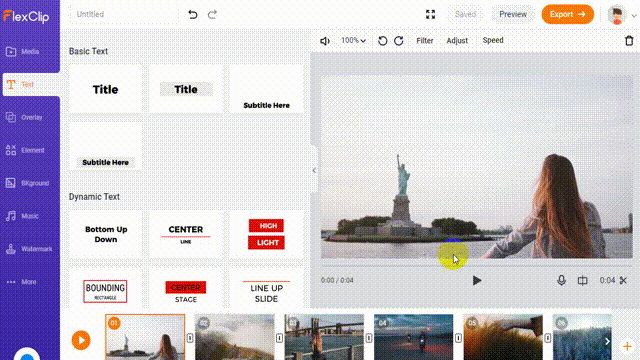Redo the last action
This screenshot has width=640, height=360.
pos(212,15)
